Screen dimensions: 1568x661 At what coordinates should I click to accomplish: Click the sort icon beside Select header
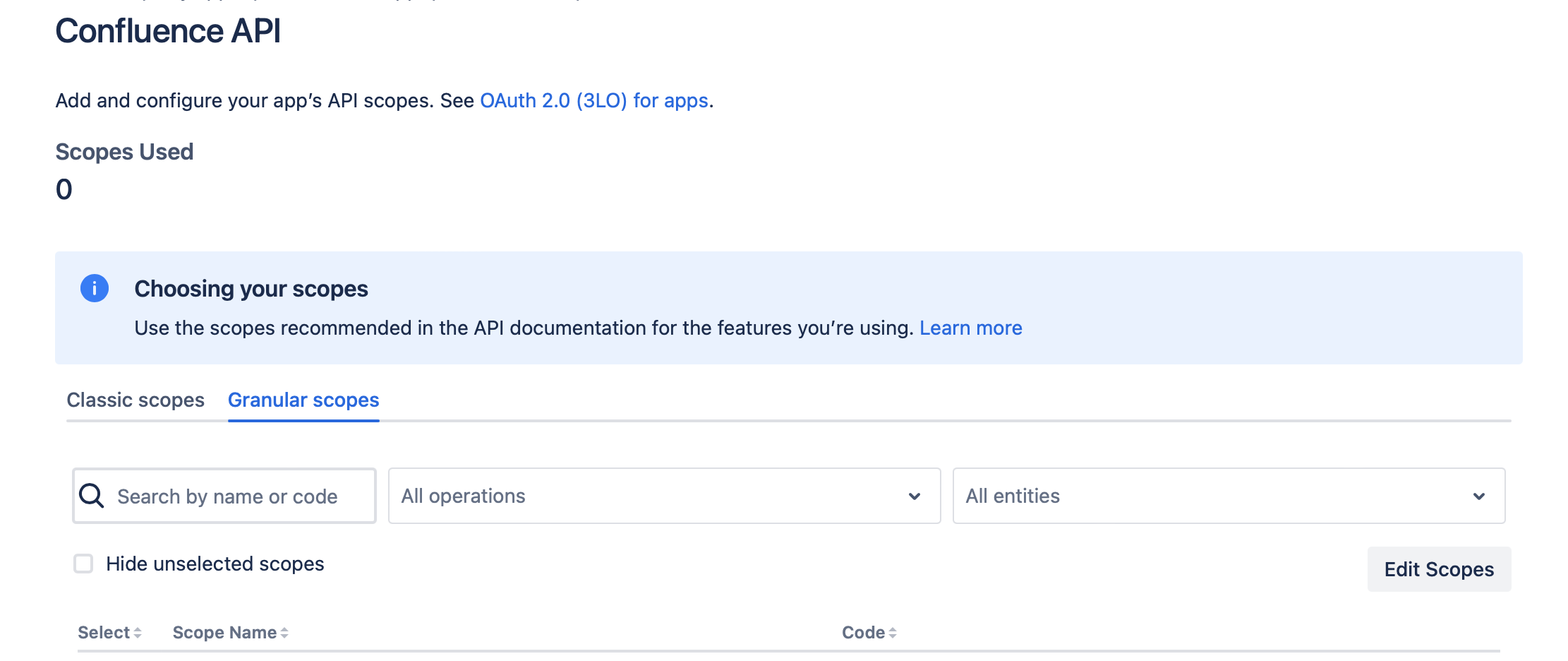[136, 633]
